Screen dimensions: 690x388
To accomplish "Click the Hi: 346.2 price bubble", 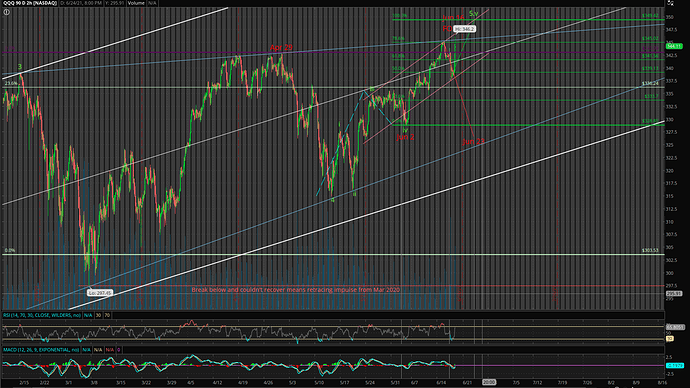I will pos(464,29).
